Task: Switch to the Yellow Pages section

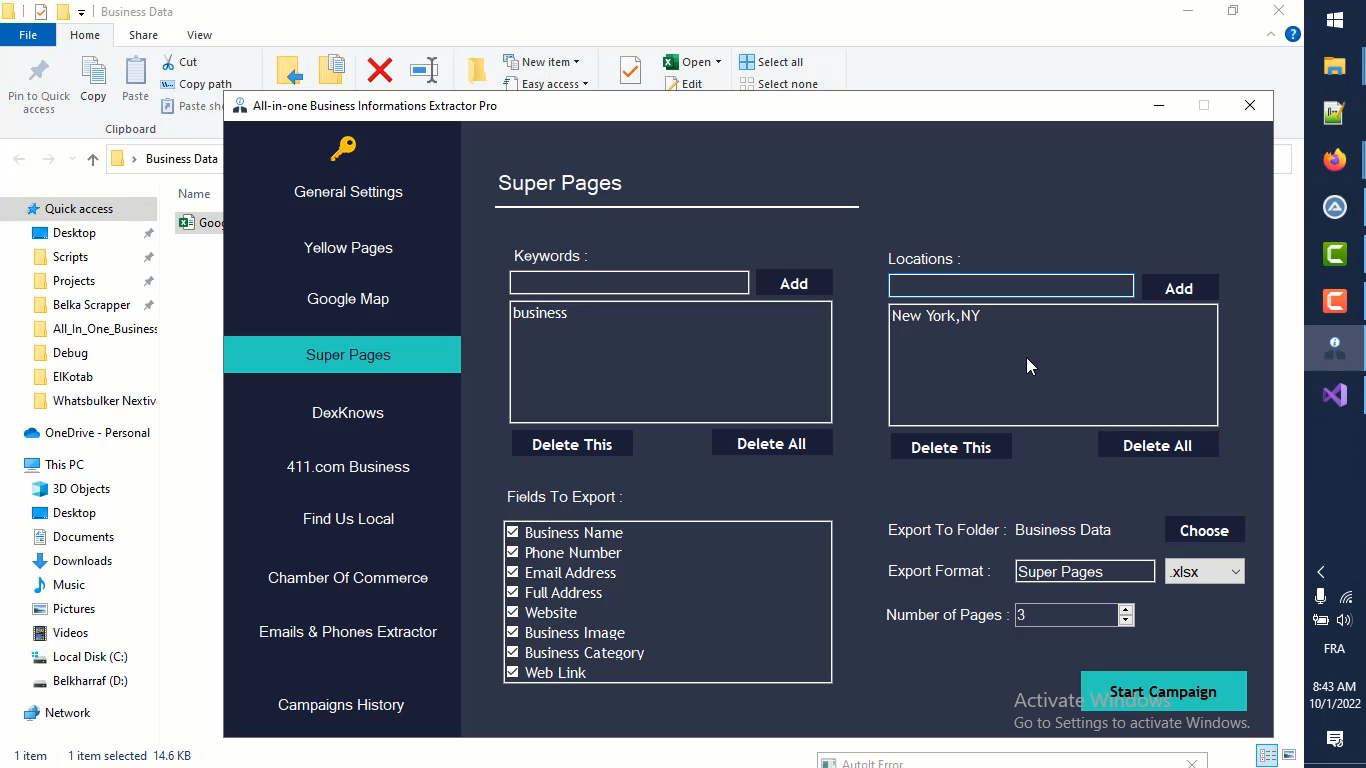Action: pyautogui.click(x=348, y=248)
